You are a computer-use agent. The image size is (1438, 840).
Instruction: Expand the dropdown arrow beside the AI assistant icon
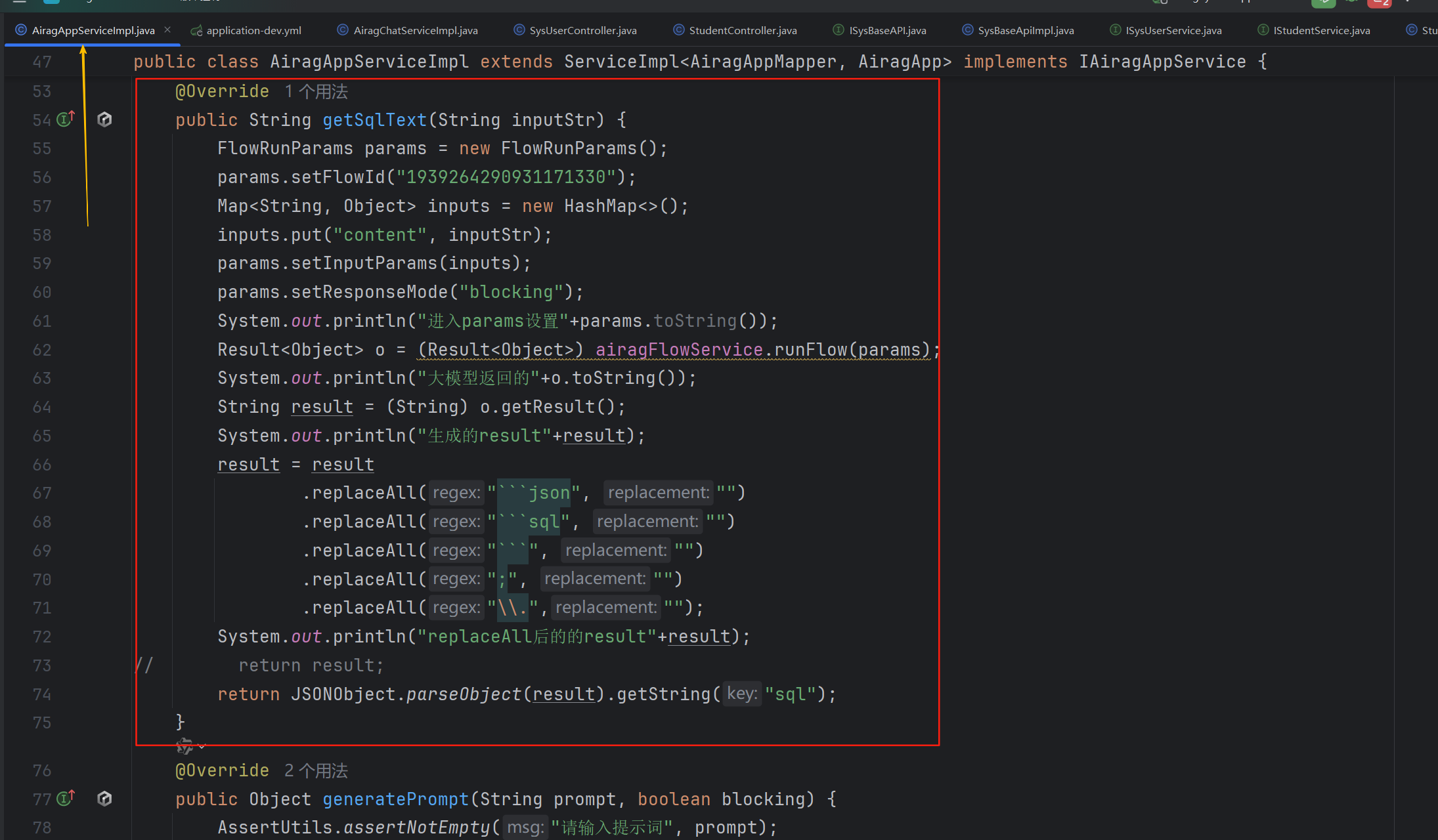202,747
